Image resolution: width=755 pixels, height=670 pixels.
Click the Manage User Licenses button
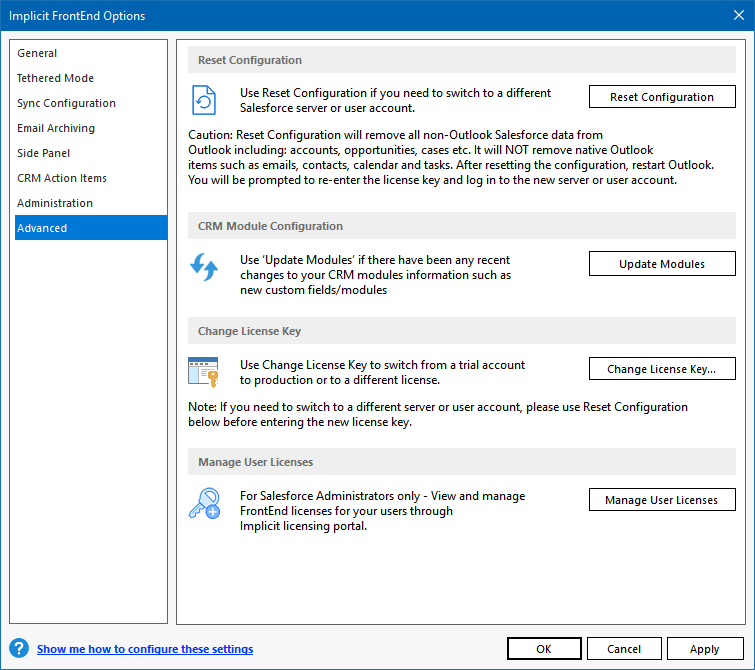pos(662,500)
